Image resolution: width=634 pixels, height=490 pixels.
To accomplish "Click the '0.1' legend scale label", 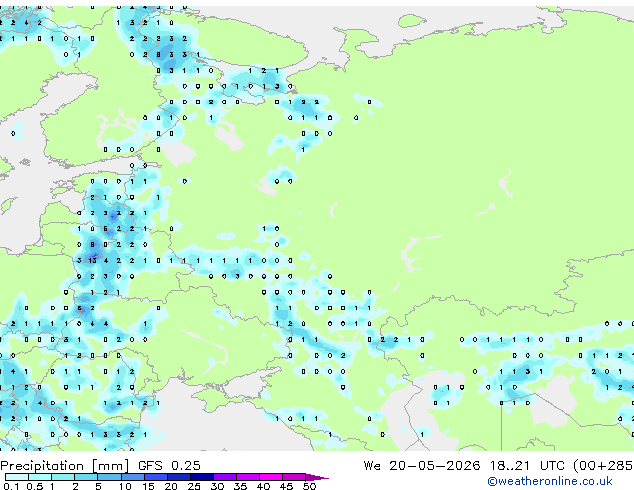I will [11, 486].
